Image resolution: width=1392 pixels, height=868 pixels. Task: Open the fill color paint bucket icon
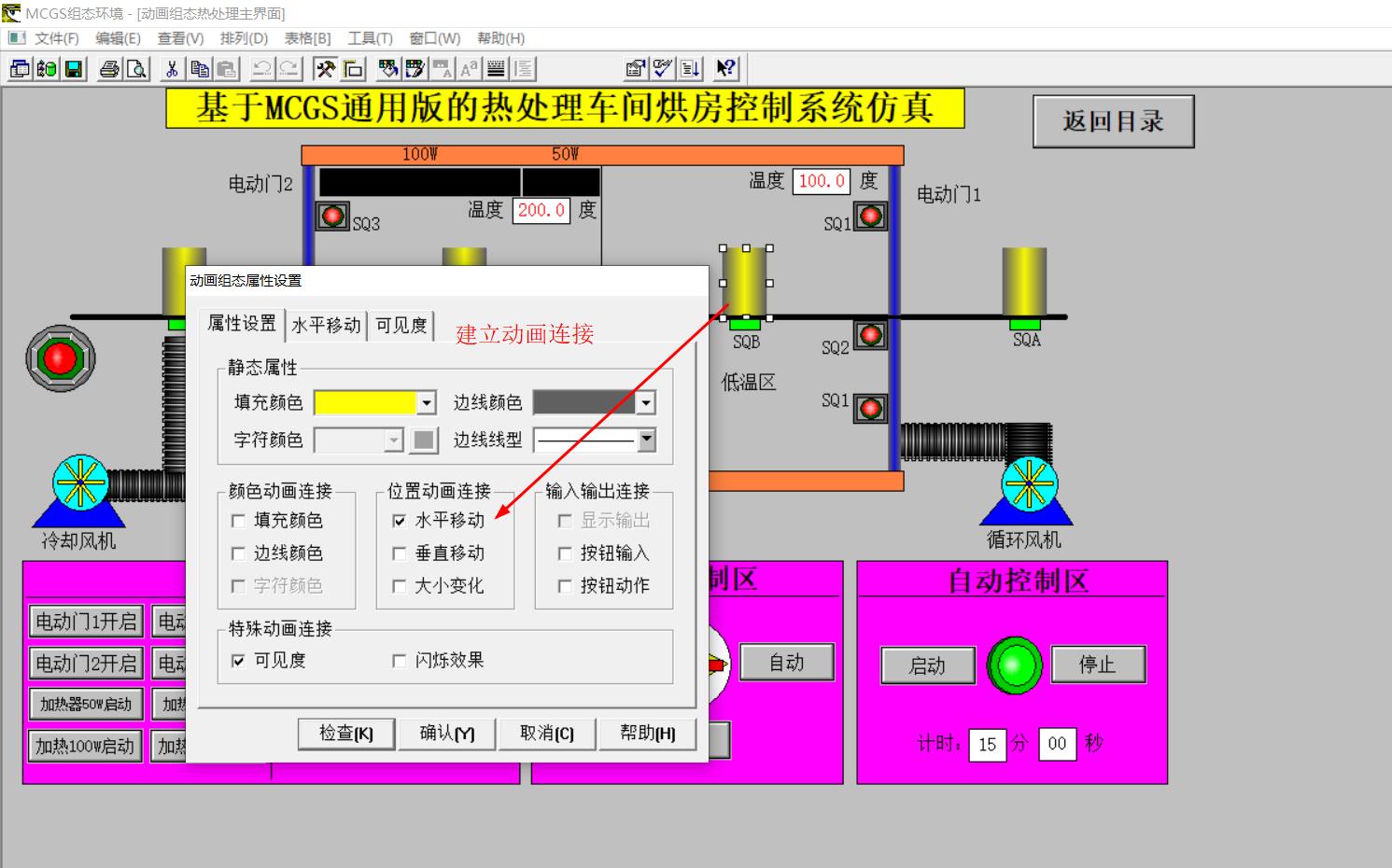(x=388, y=68)
